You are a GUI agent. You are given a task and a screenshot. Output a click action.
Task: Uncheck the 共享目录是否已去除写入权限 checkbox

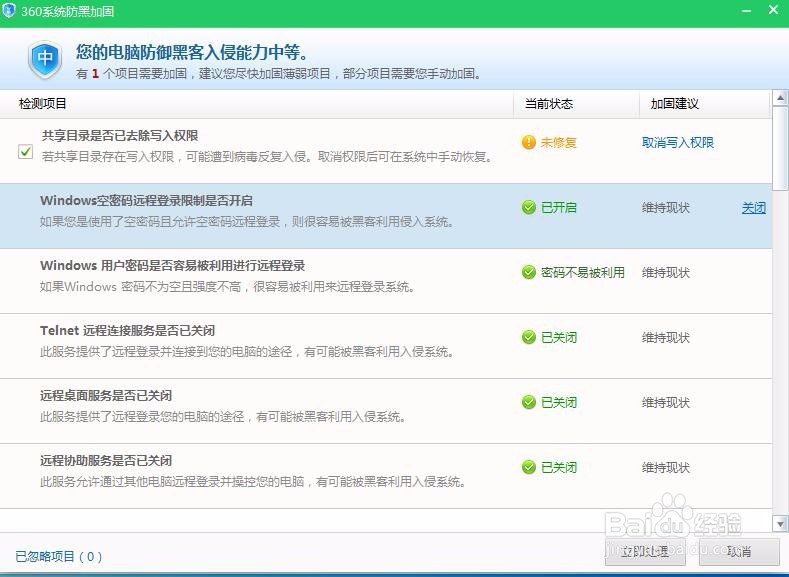pos(26,151)
